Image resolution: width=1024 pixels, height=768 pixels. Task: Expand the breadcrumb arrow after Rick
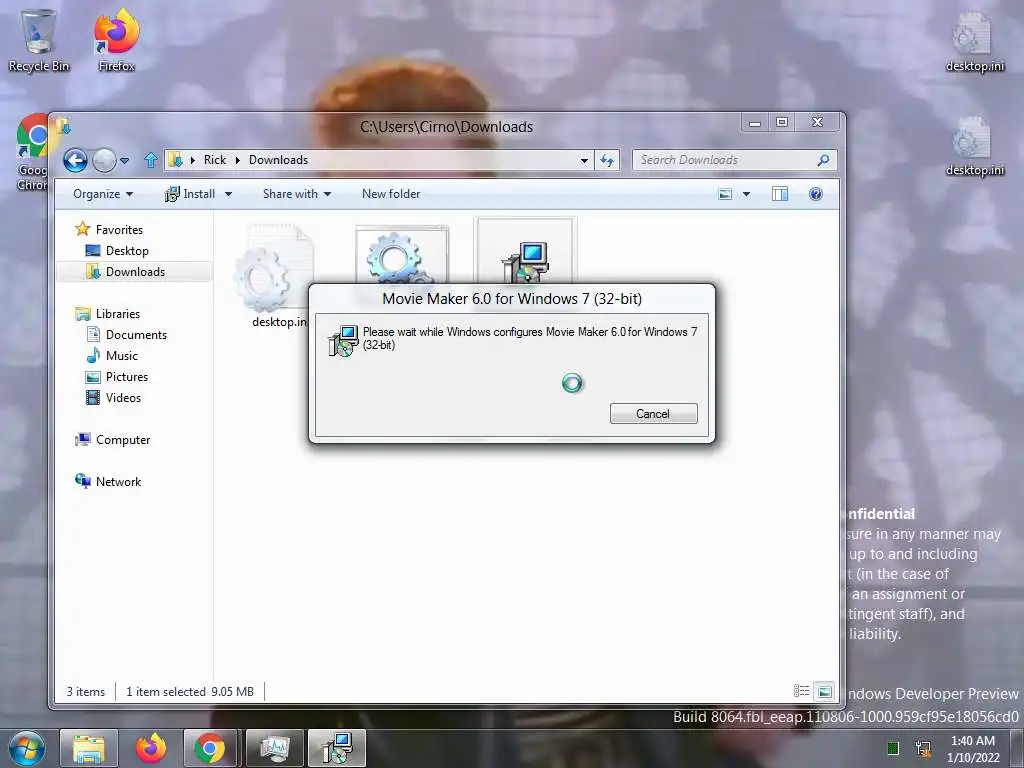(237, 160)
